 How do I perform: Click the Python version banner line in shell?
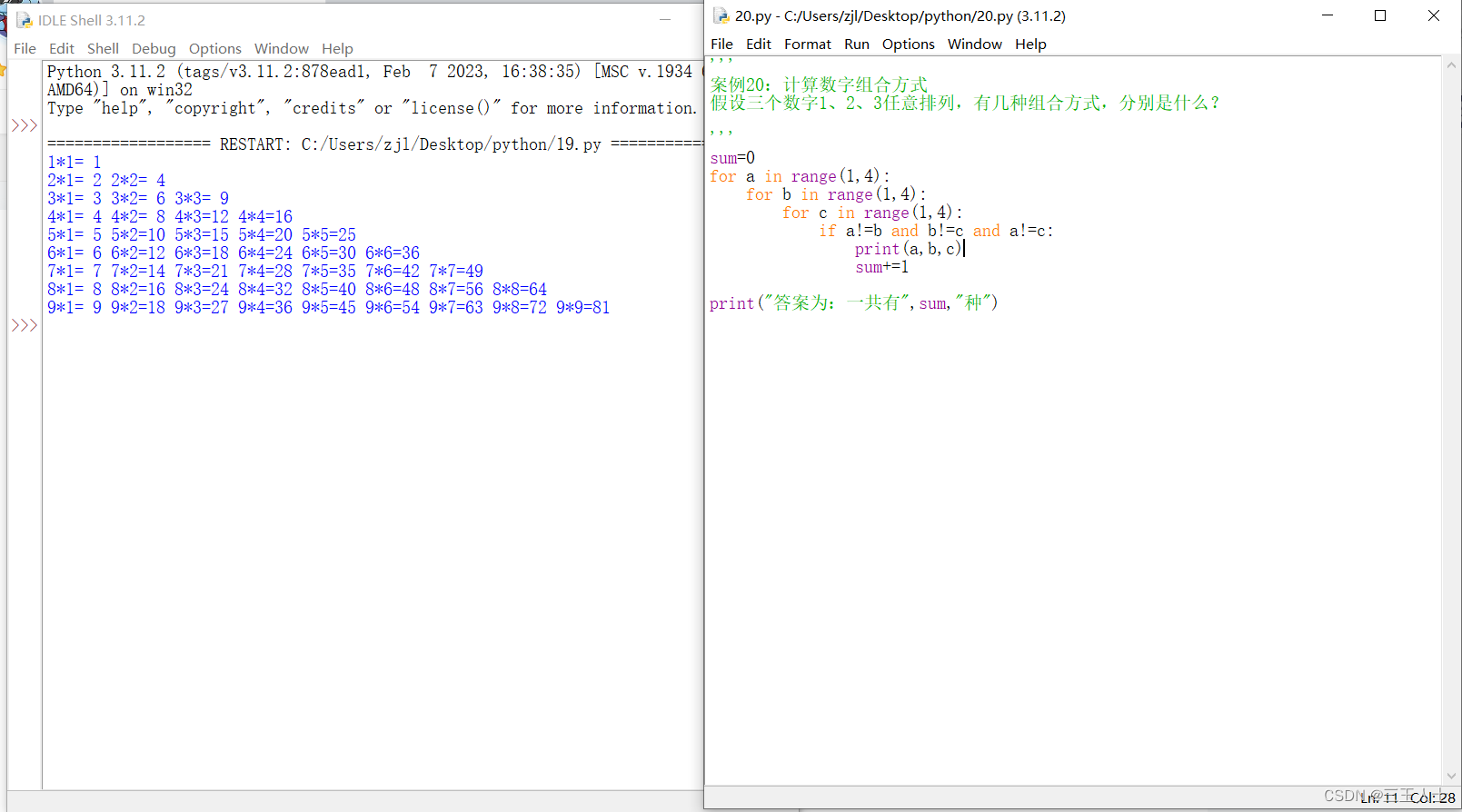pos(374,72)
